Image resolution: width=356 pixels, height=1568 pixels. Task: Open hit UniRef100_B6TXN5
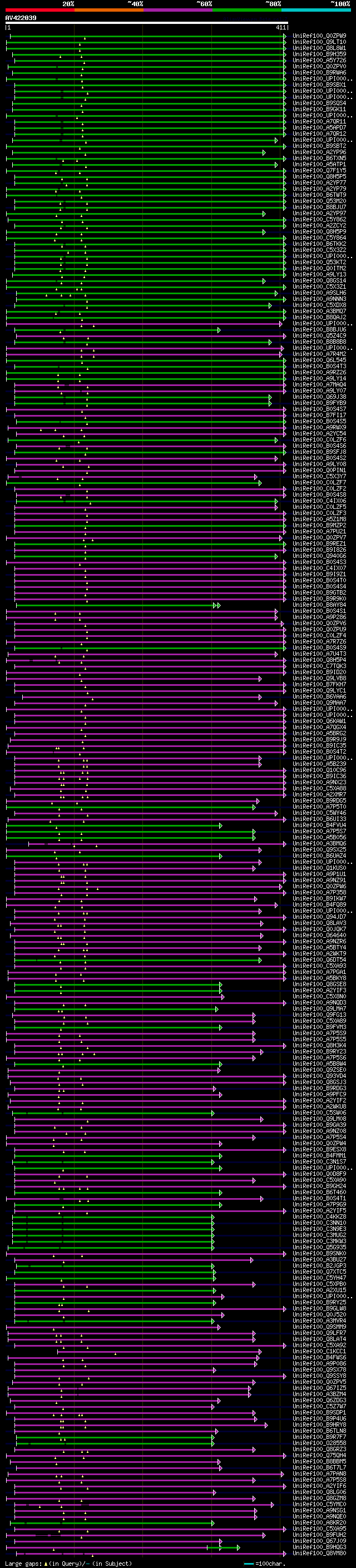click(319, 159)
